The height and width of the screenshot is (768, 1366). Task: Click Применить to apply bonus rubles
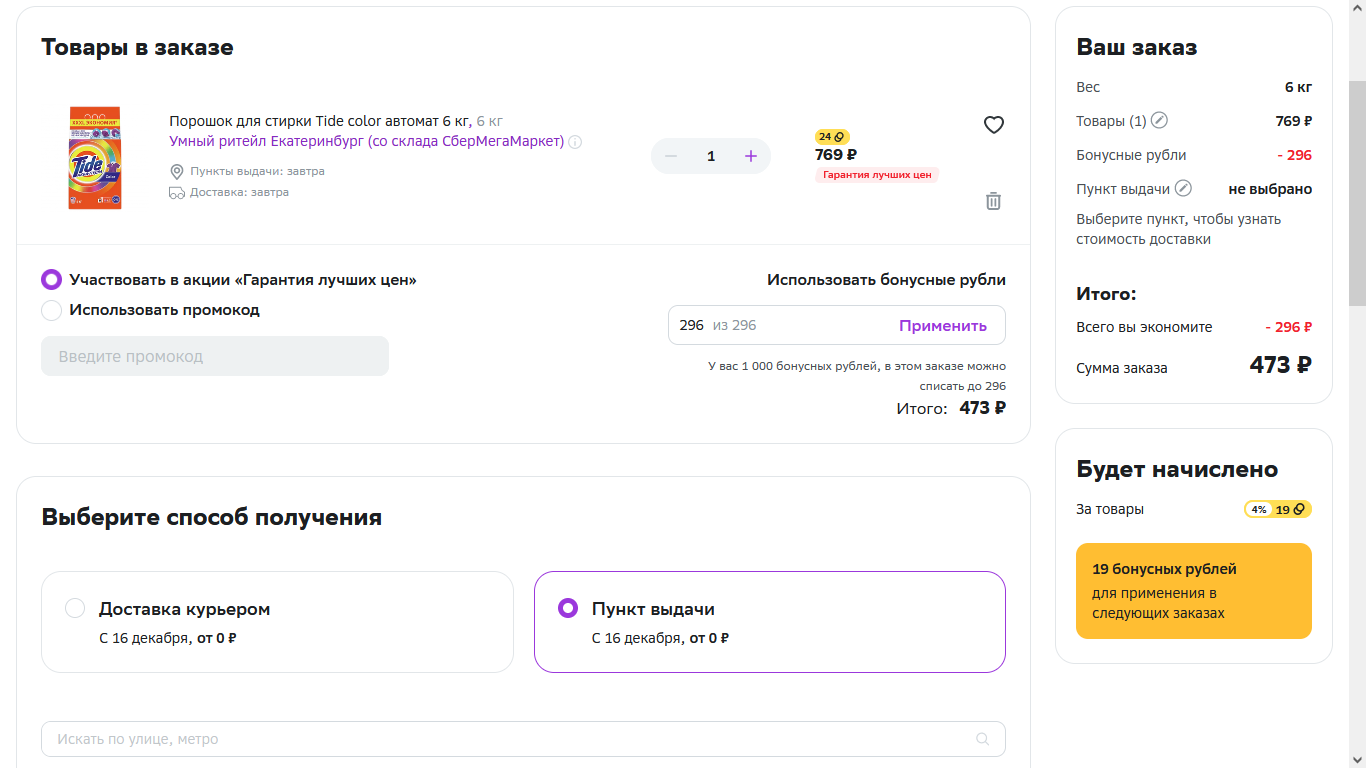pos(943,325)
